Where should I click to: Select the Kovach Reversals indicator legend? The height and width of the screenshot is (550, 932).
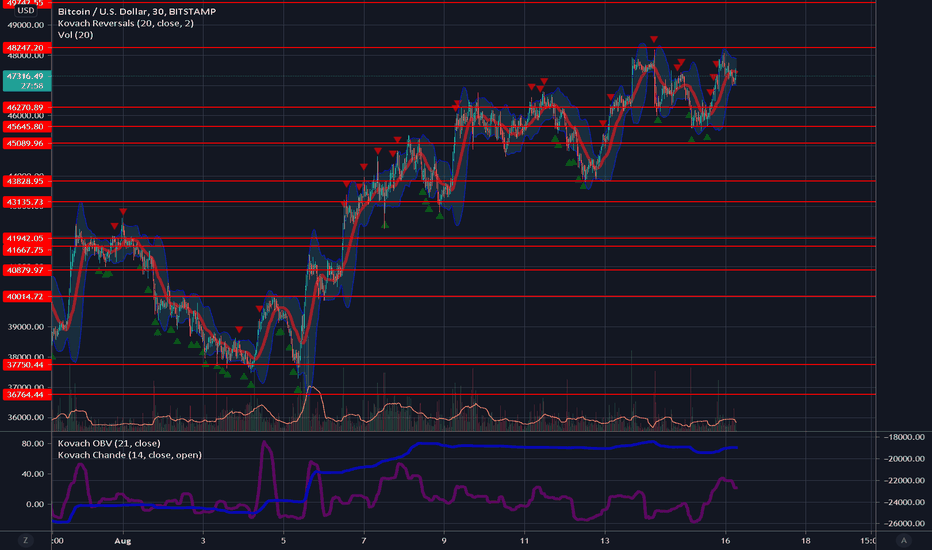(x=125, y=23)
